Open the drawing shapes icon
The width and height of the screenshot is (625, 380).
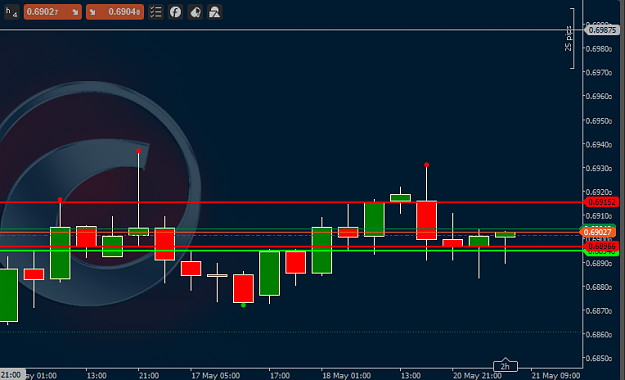[x=214, y=12]
